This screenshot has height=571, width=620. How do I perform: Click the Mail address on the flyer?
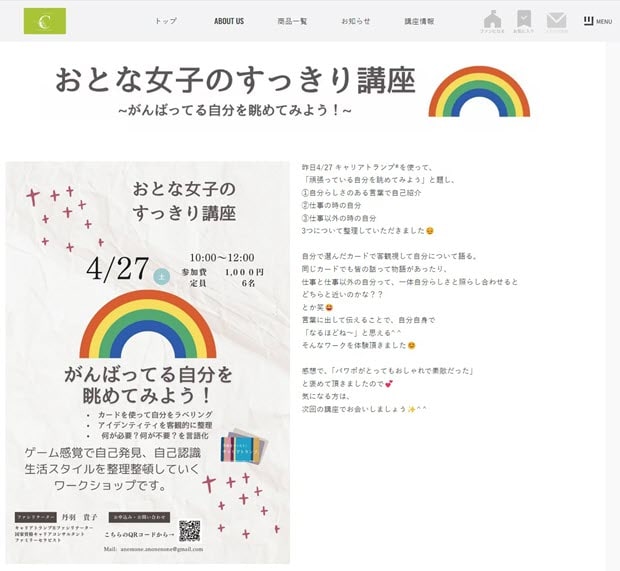(x=153, y=550)
